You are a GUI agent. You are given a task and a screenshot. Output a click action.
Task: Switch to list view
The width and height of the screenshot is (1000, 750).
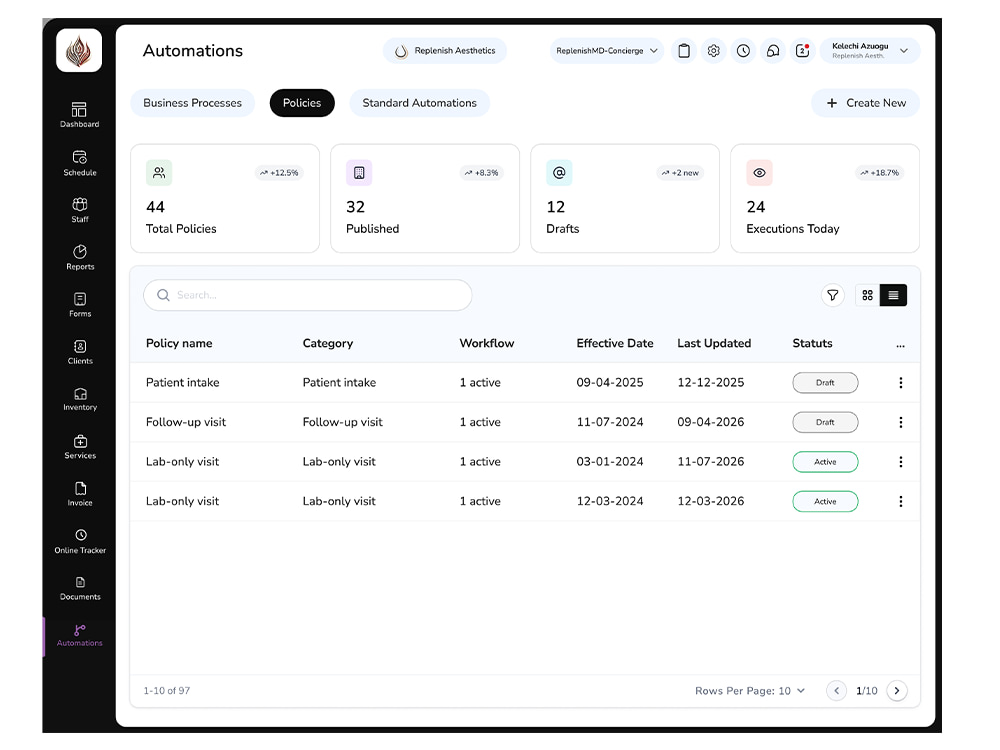click(893, 295)
